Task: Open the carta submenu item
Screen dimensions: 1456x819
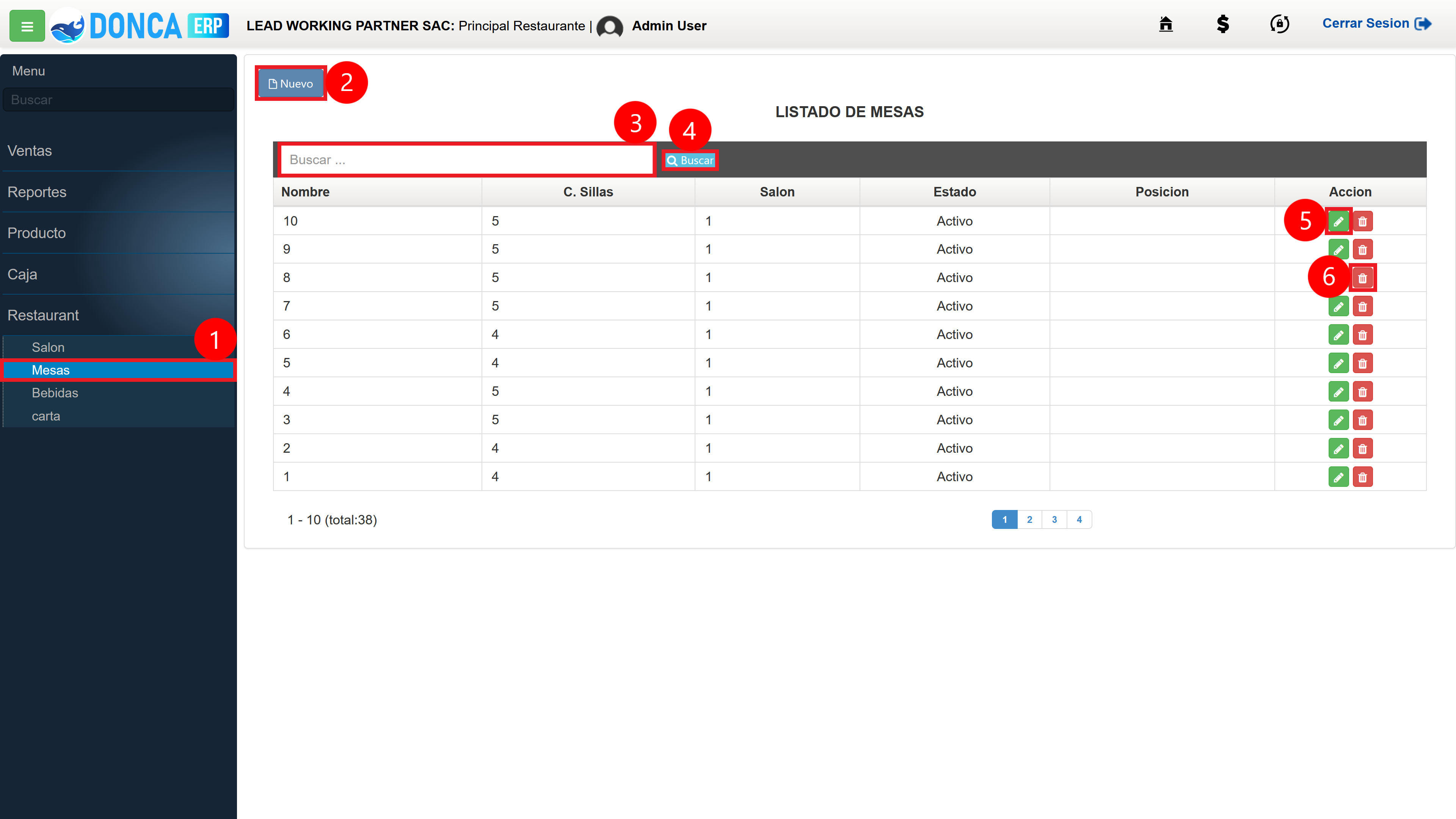Action: (x=118, y=416)
